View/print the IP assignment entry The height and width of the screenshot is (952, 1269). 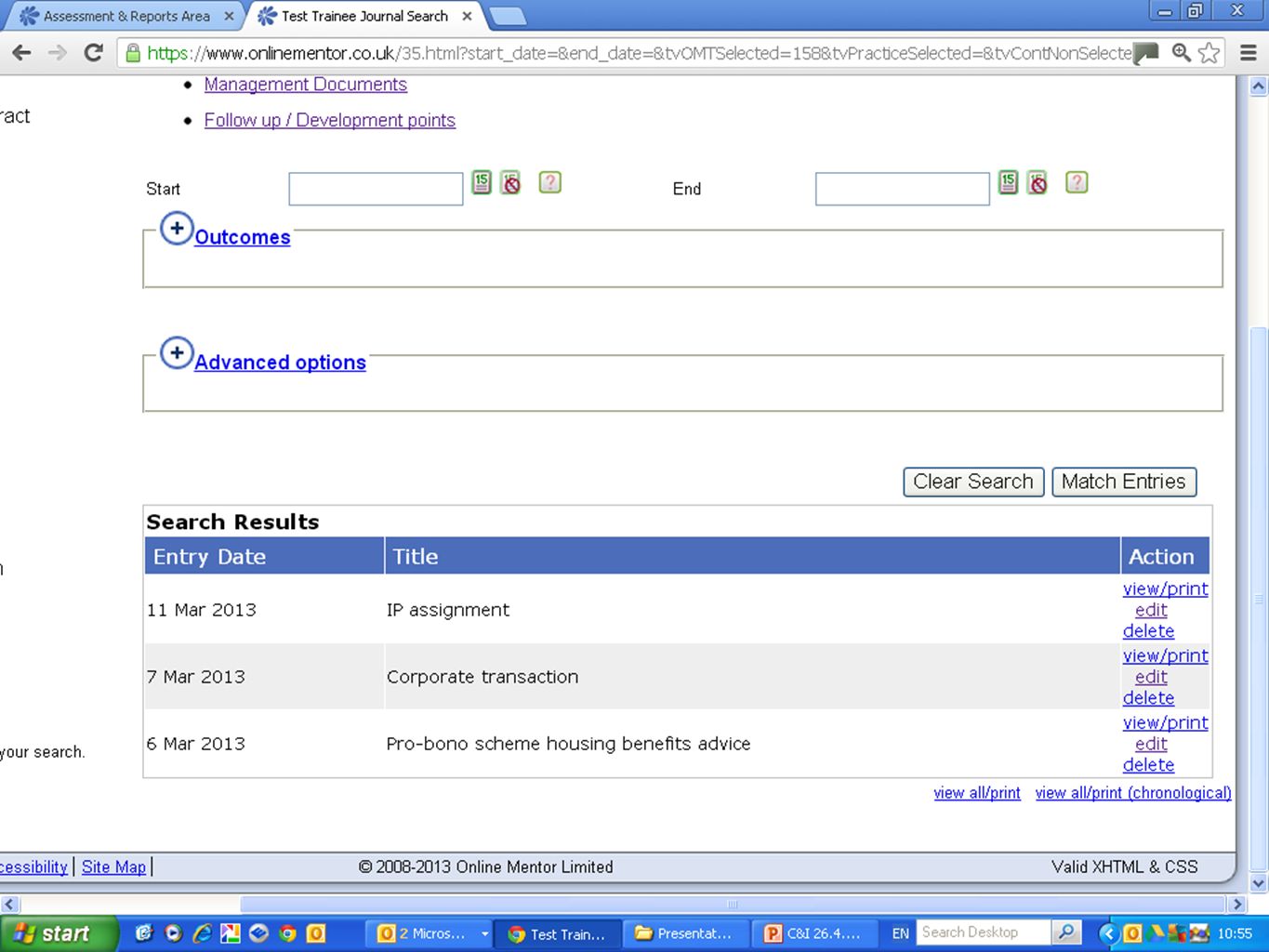click(x=1166, y=588)
